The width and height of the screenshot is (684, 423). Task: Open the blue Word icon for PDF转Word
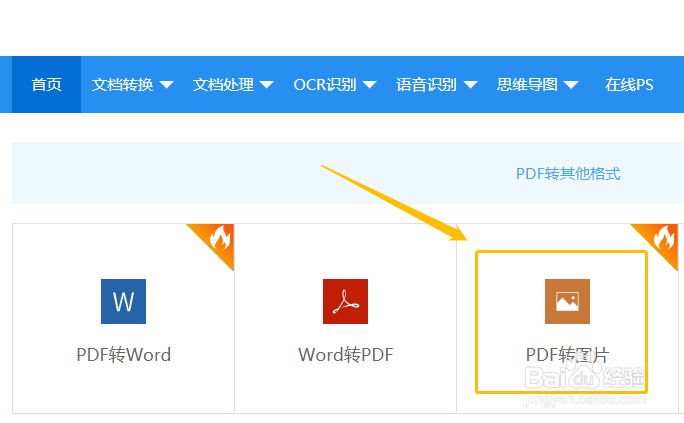click(x=123, y=301)
